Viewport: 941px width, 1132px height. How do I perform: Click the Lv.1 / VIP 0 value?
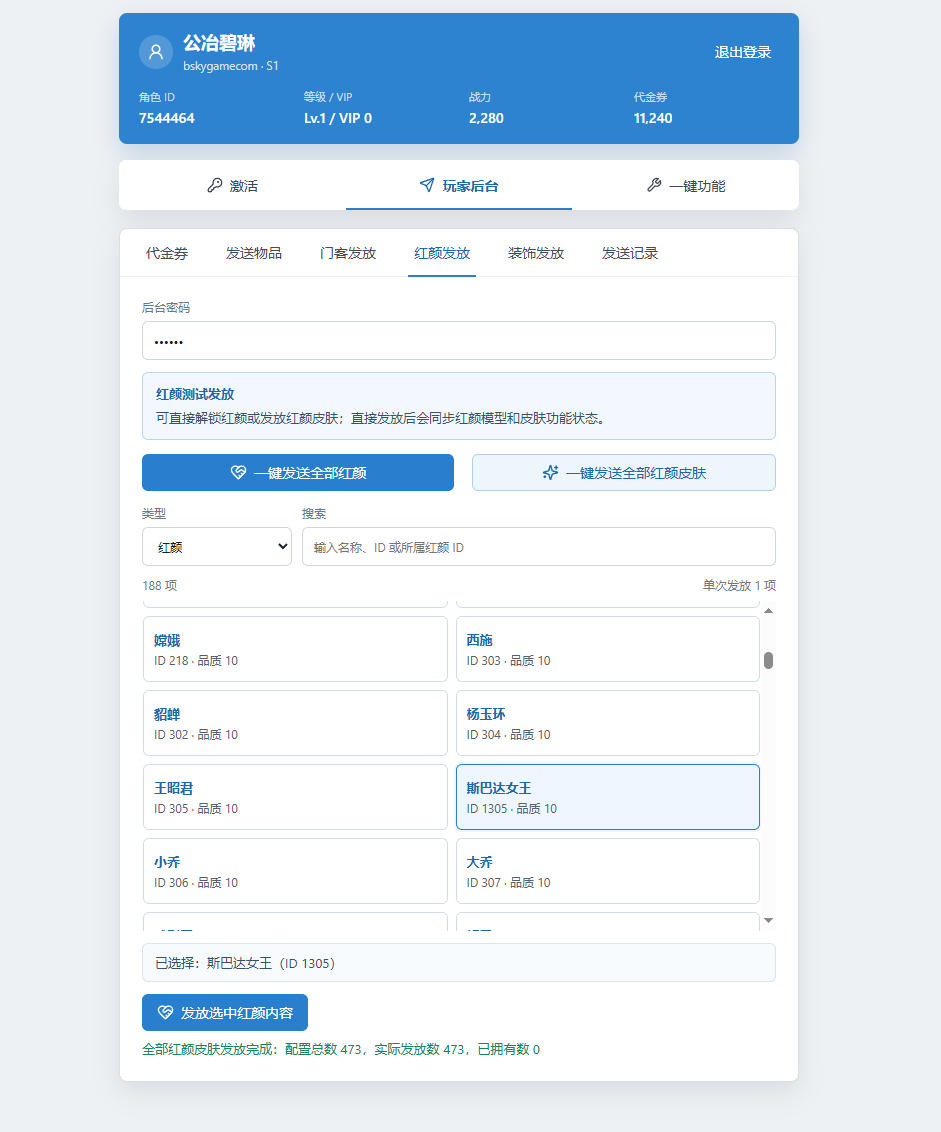coord(338,118)
